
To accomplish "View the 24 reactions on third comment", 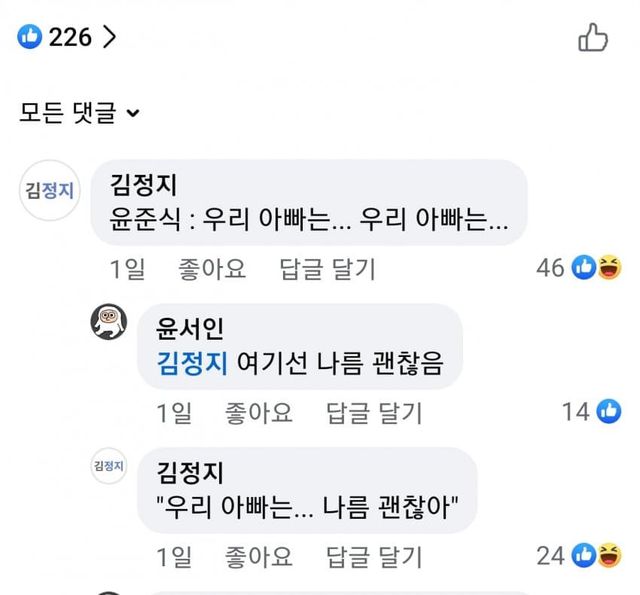I will point(579,555).
